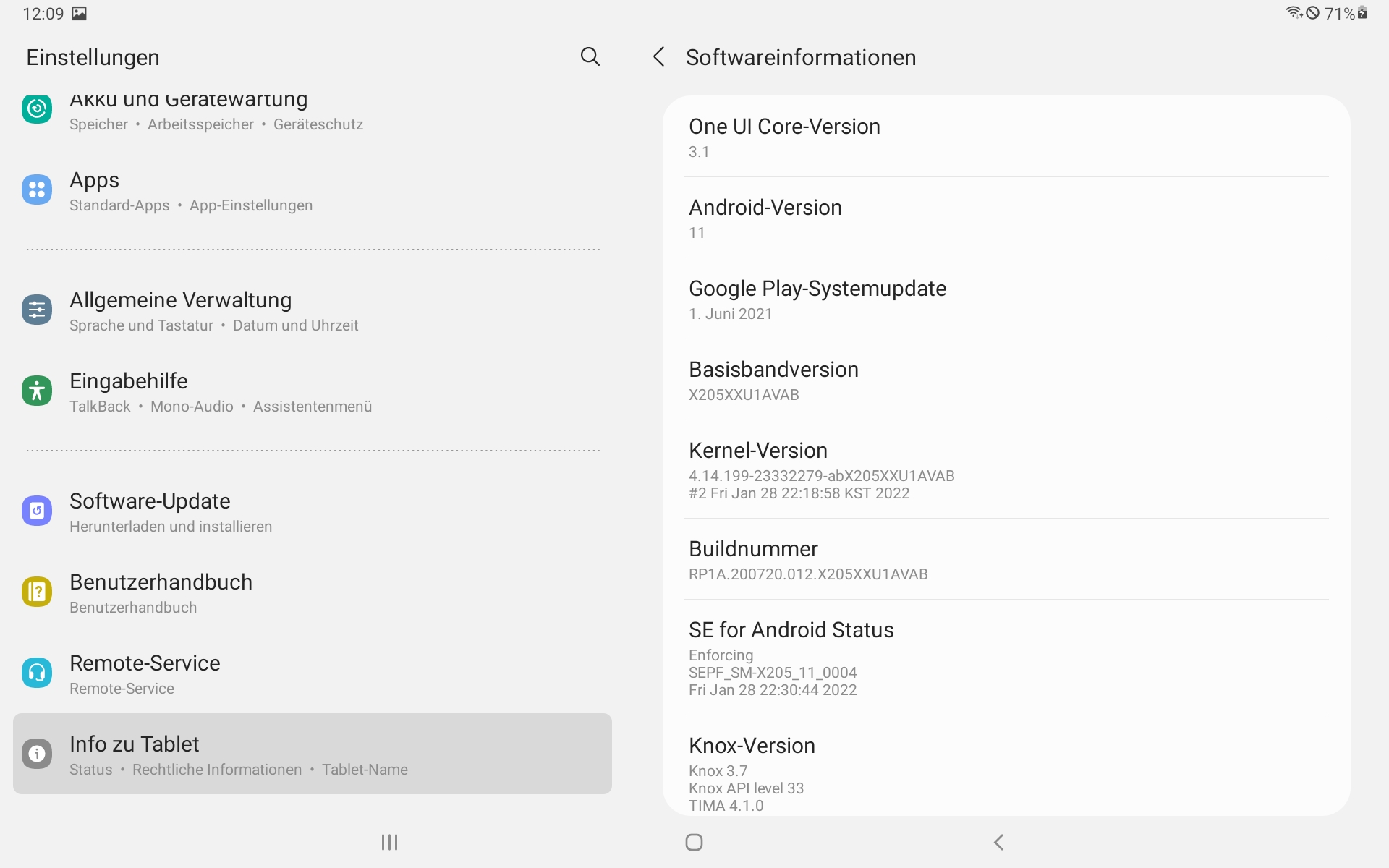
Task: Tap the Info zu Tablet icon
Action: (37, 754)
